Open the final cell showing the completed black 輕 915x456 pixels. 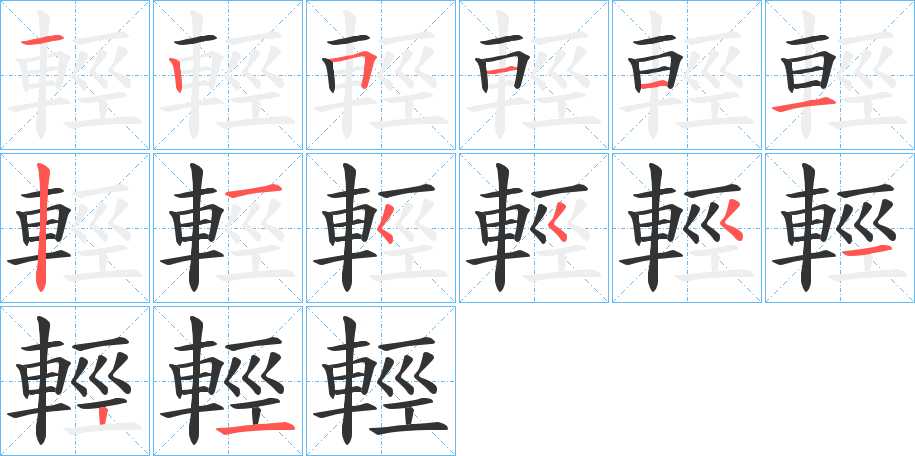[381, 381]
